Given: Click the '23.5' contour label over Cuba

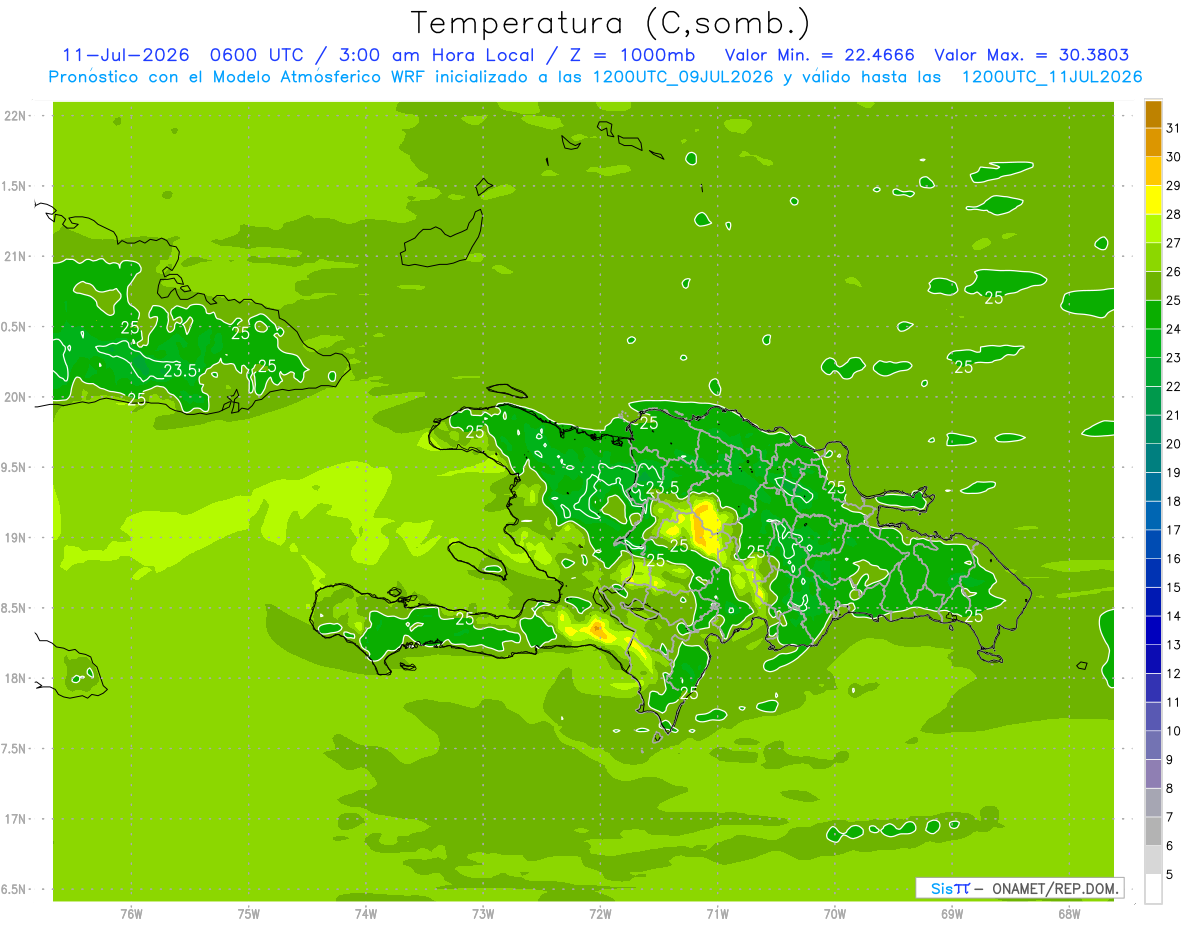Looking at the screenshot, I should 180,370.
